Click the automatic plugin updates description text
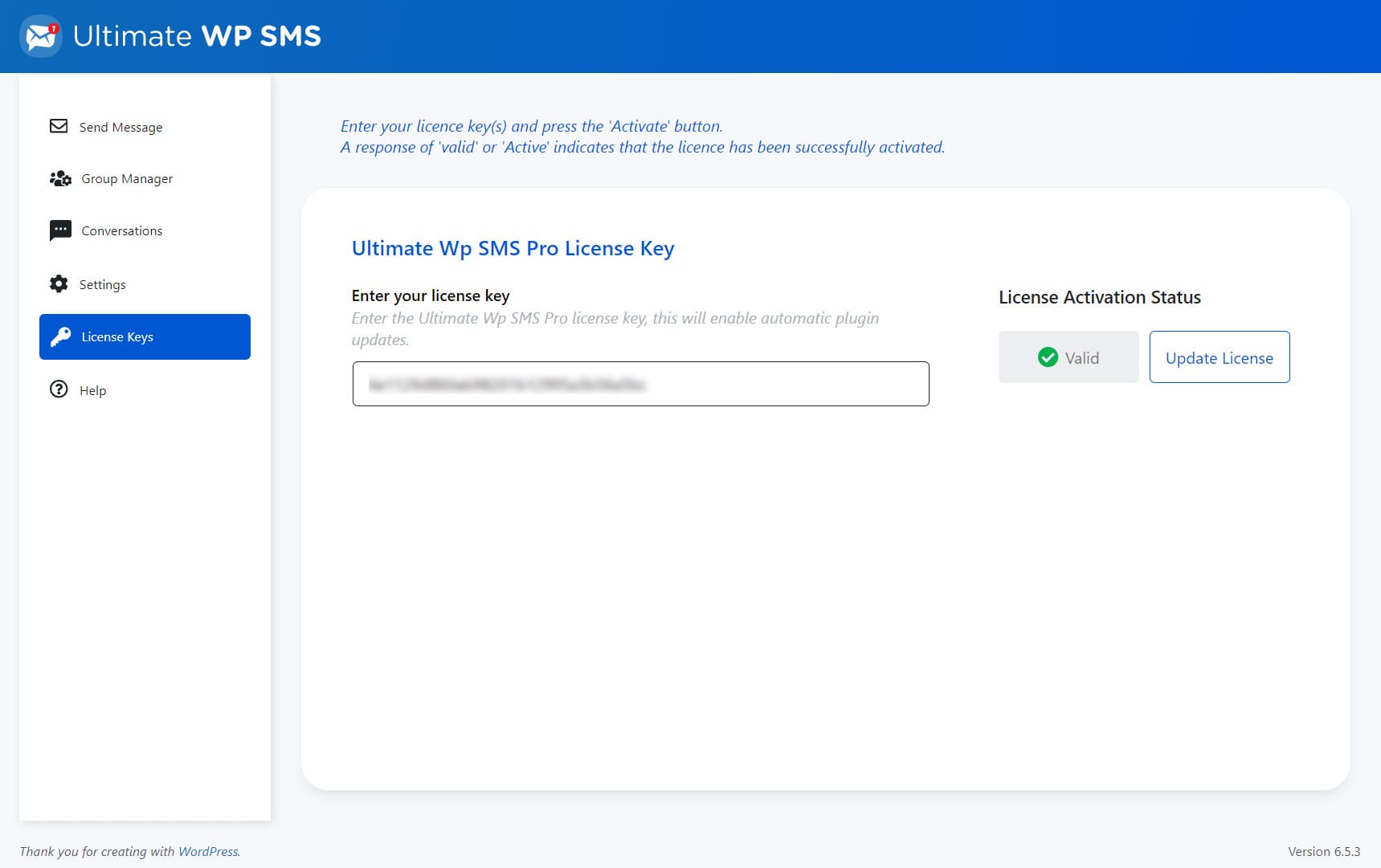The height and width of the screenshot is (868, 1381). tap(615, 328)
